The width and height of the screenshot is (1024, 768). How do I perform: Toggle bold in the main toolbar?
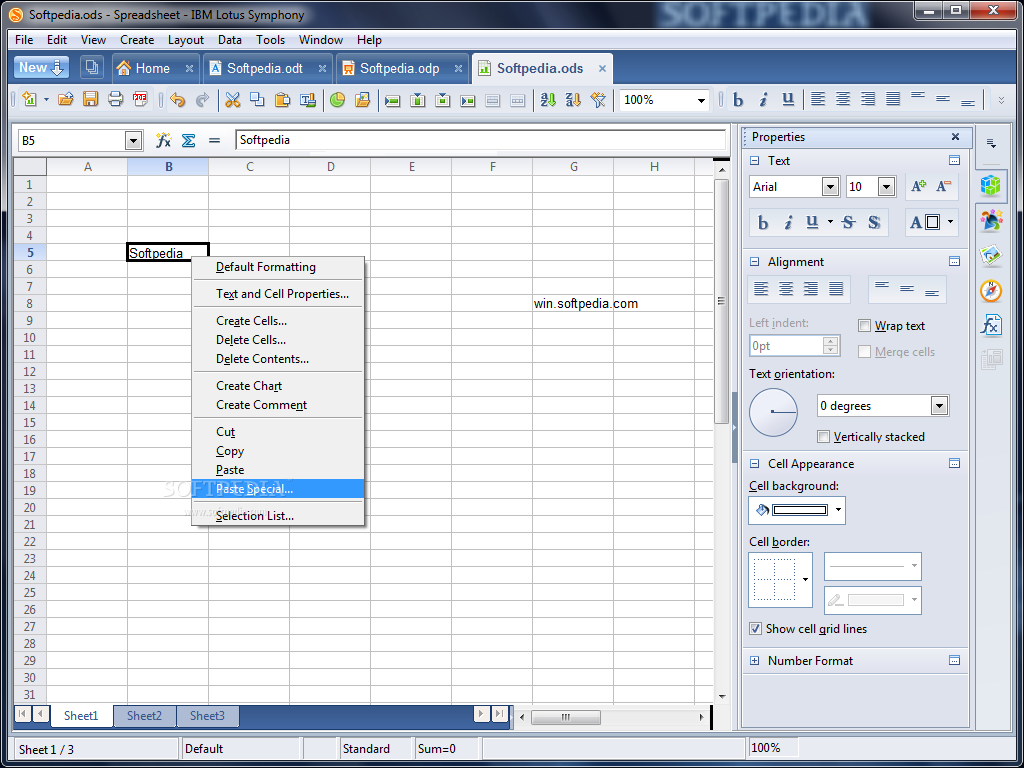pyautogui.click(x=738, y=99)
